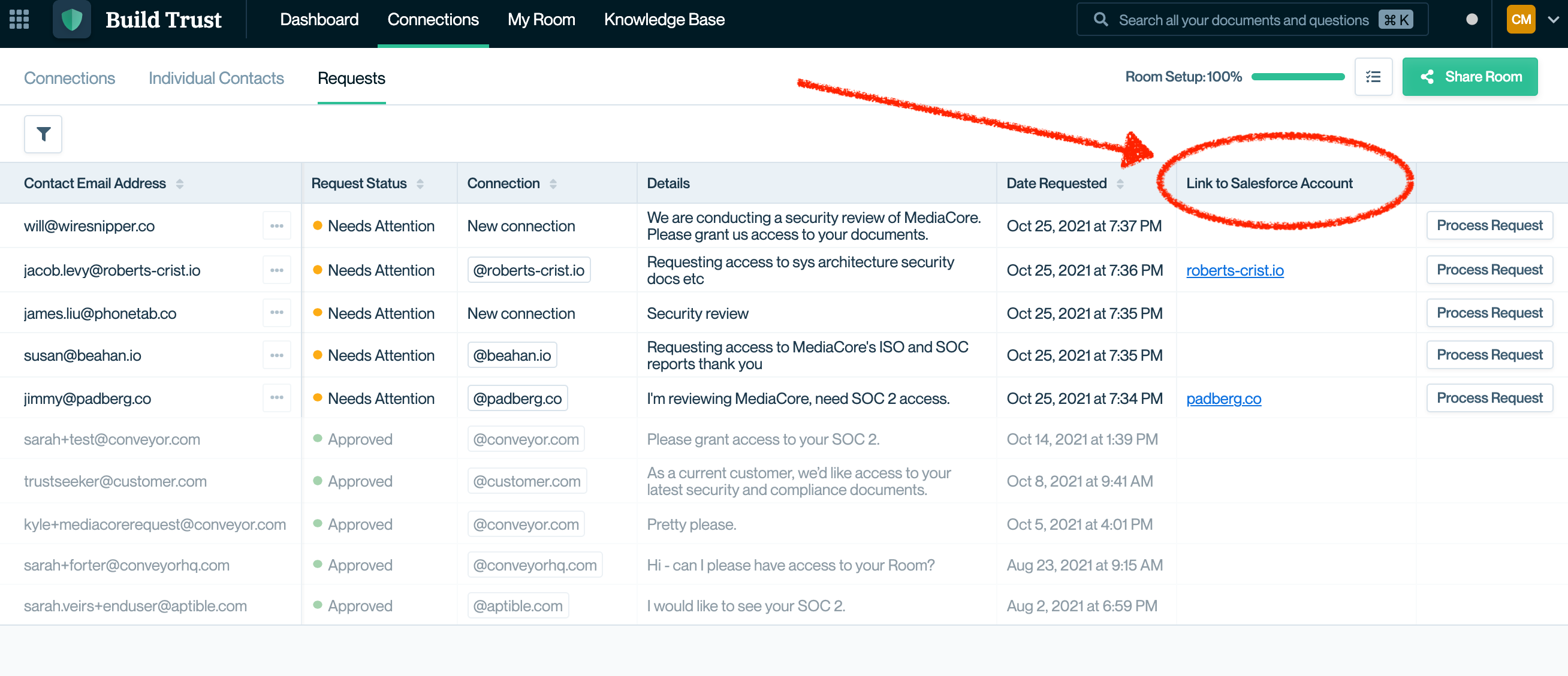Sort by Request Status column
The image size is (1568, 676).
pos(420,183)
